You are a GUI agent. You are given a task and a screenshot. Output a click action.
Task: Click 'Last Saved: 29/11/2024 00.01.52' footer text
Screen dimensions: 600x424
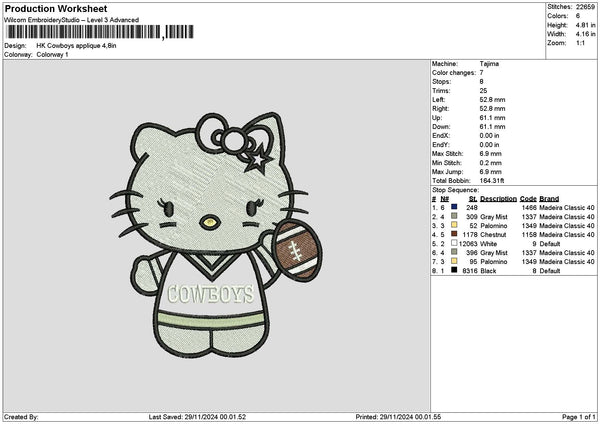(x=197, y=417)
